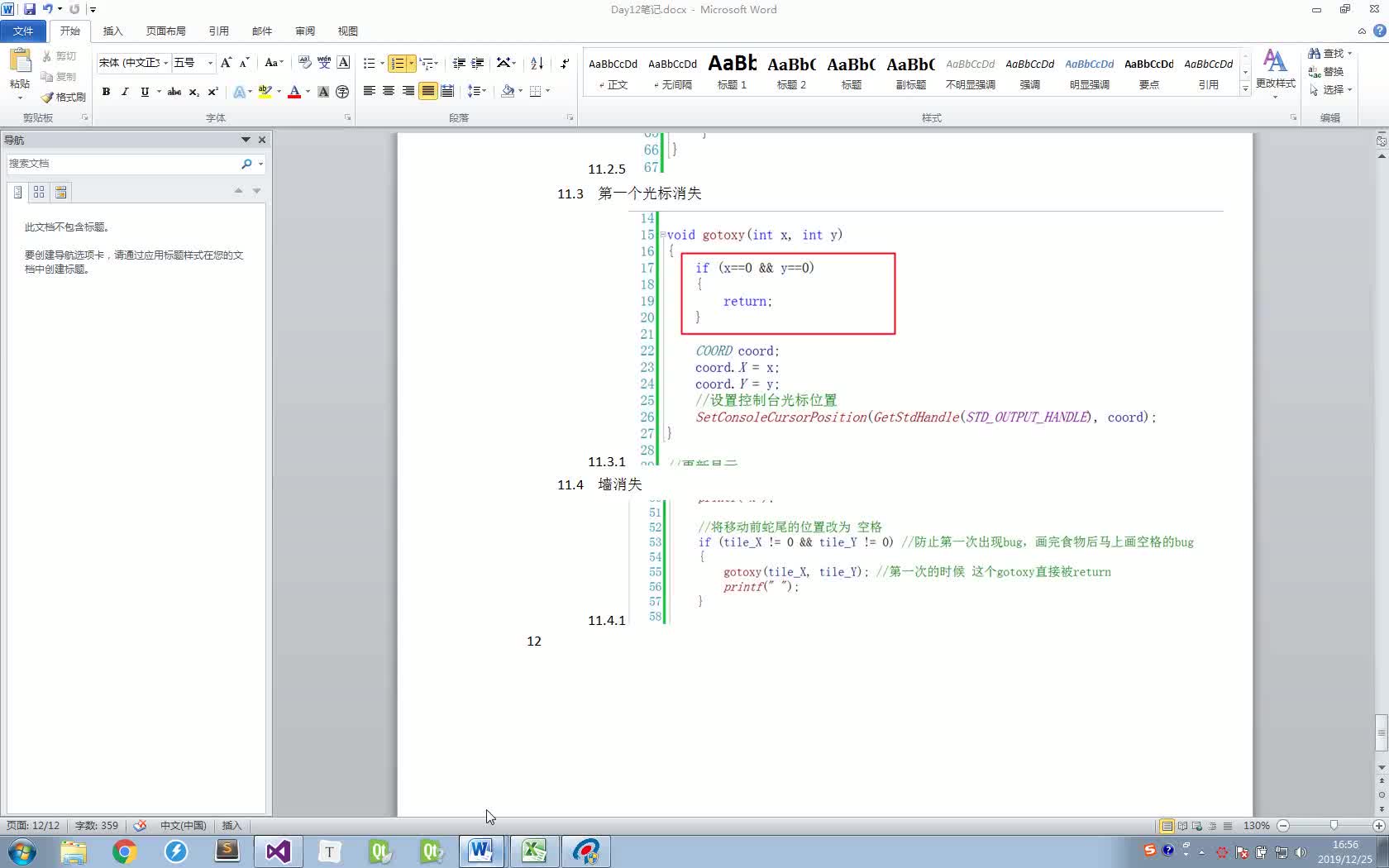Screen dimensions: 1389x868
Task: Toggle Italic formatting
Action: (125, 92)
